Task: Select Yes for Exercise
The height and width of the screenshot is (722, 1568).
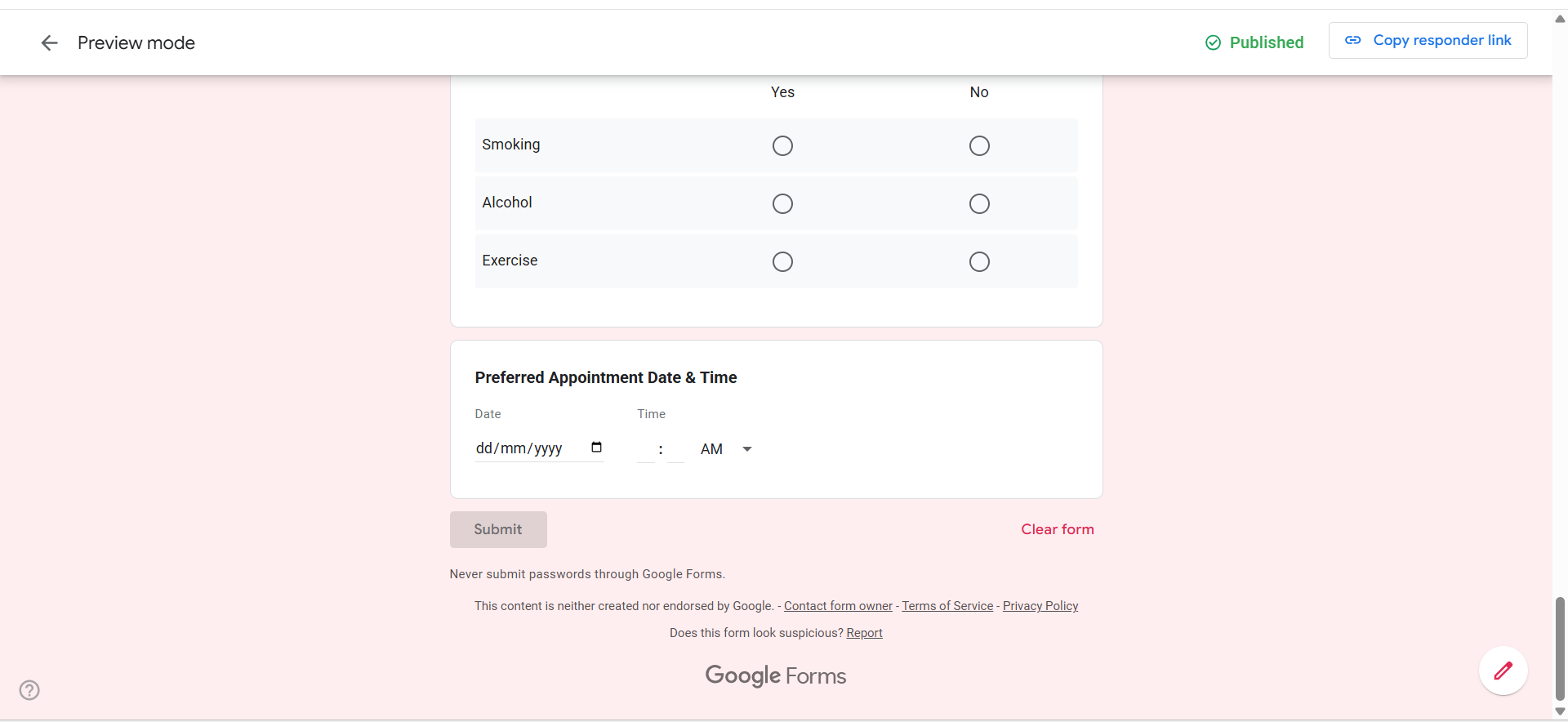Action: (782, 261)
